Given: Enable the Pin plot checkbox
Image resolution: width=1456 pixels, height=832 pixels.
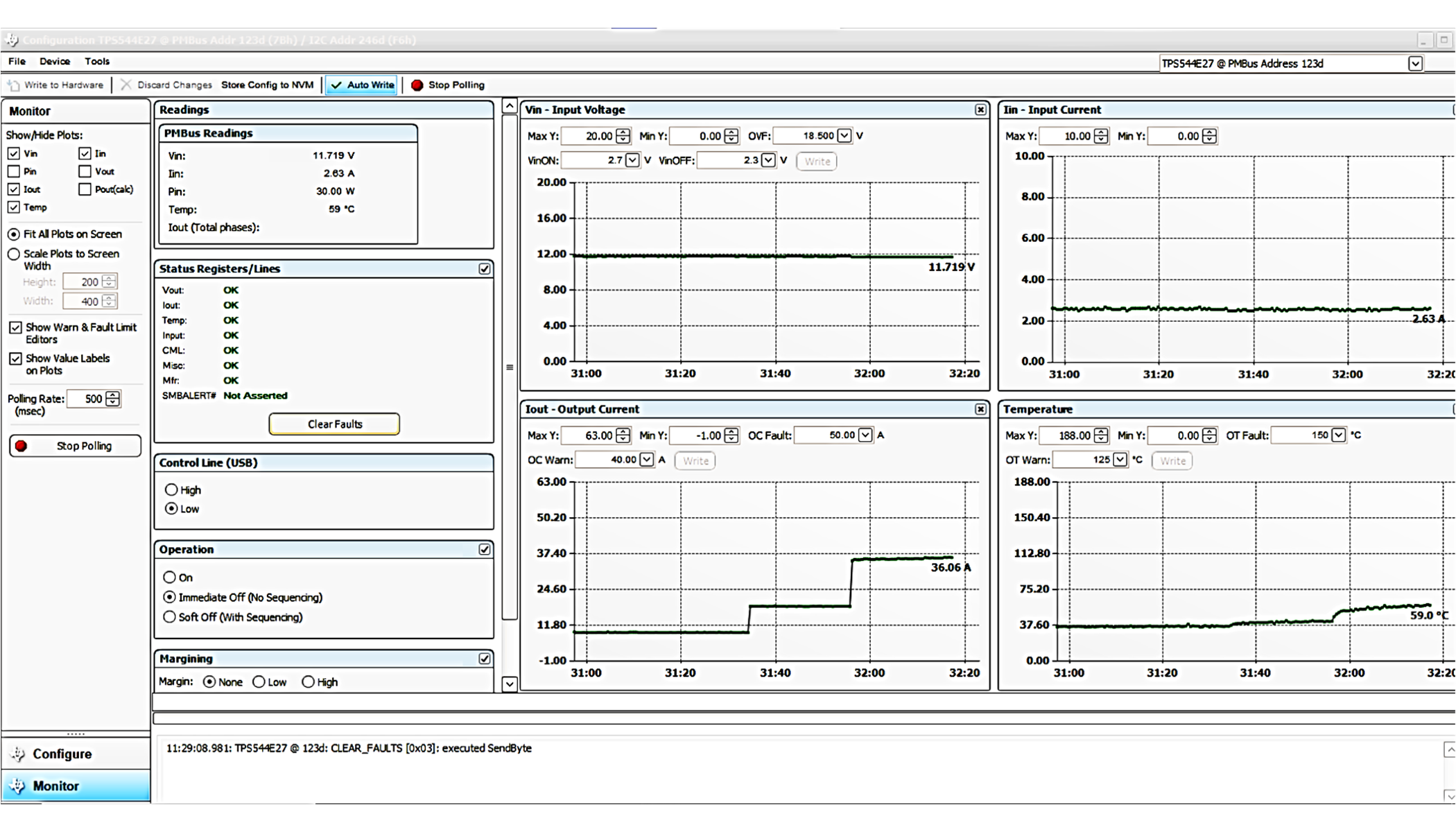Looking at the screenshot, I should 14,171.
